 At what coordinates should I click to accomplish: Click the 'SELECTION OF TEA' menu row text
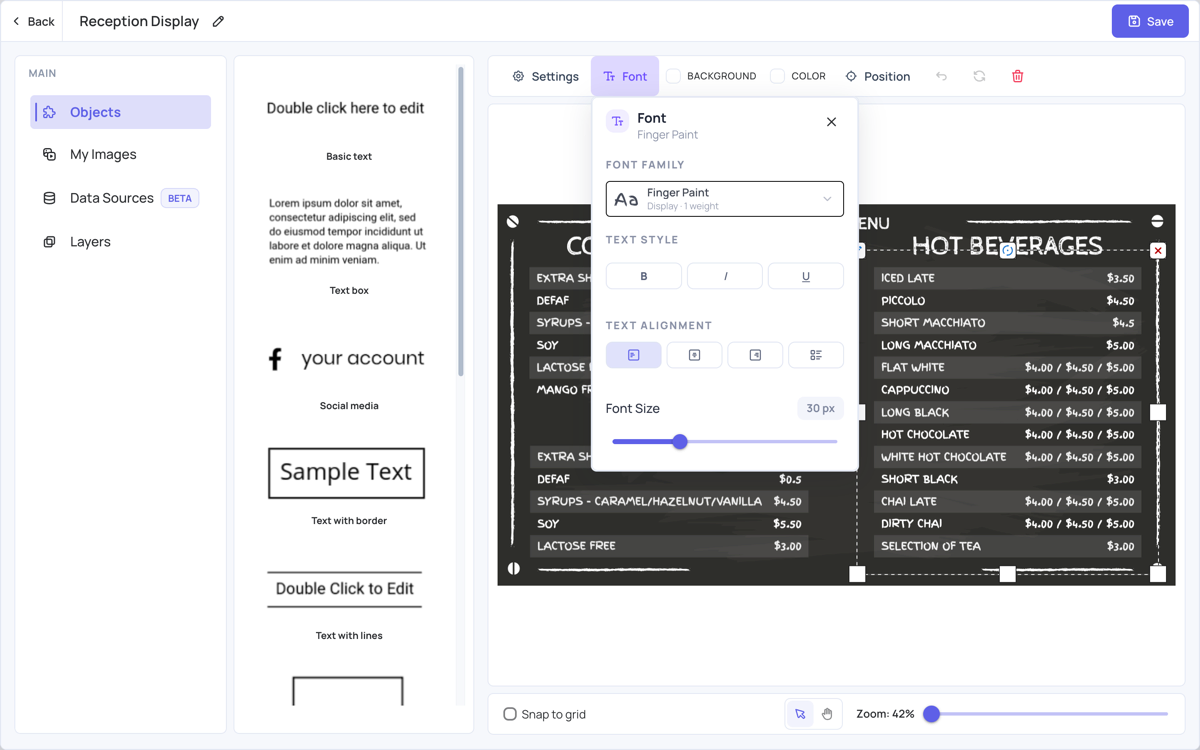(x=931, y=546)
